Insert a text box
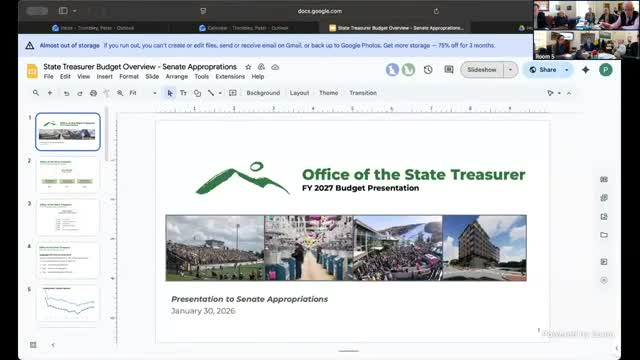This screenshot has height=360, width=640. coord(183,93)
